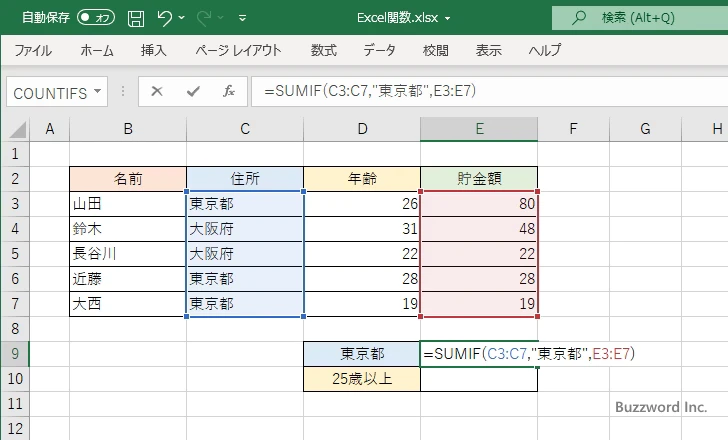Viewport: 728px width, 440px height.
Task: Click cell containing 近藤
Action: (128, 279)
